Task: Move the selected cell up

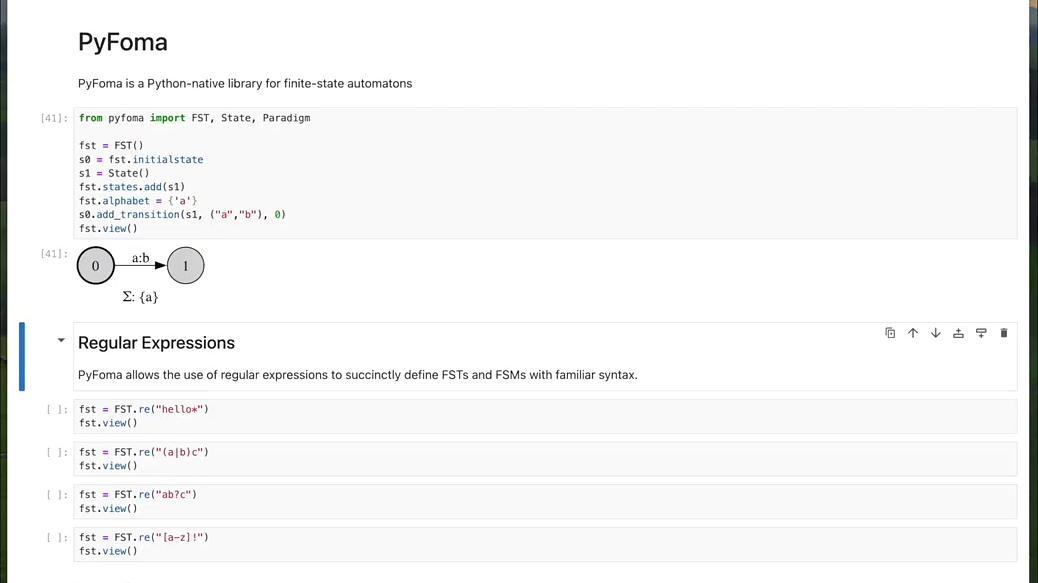Action: 913,333
